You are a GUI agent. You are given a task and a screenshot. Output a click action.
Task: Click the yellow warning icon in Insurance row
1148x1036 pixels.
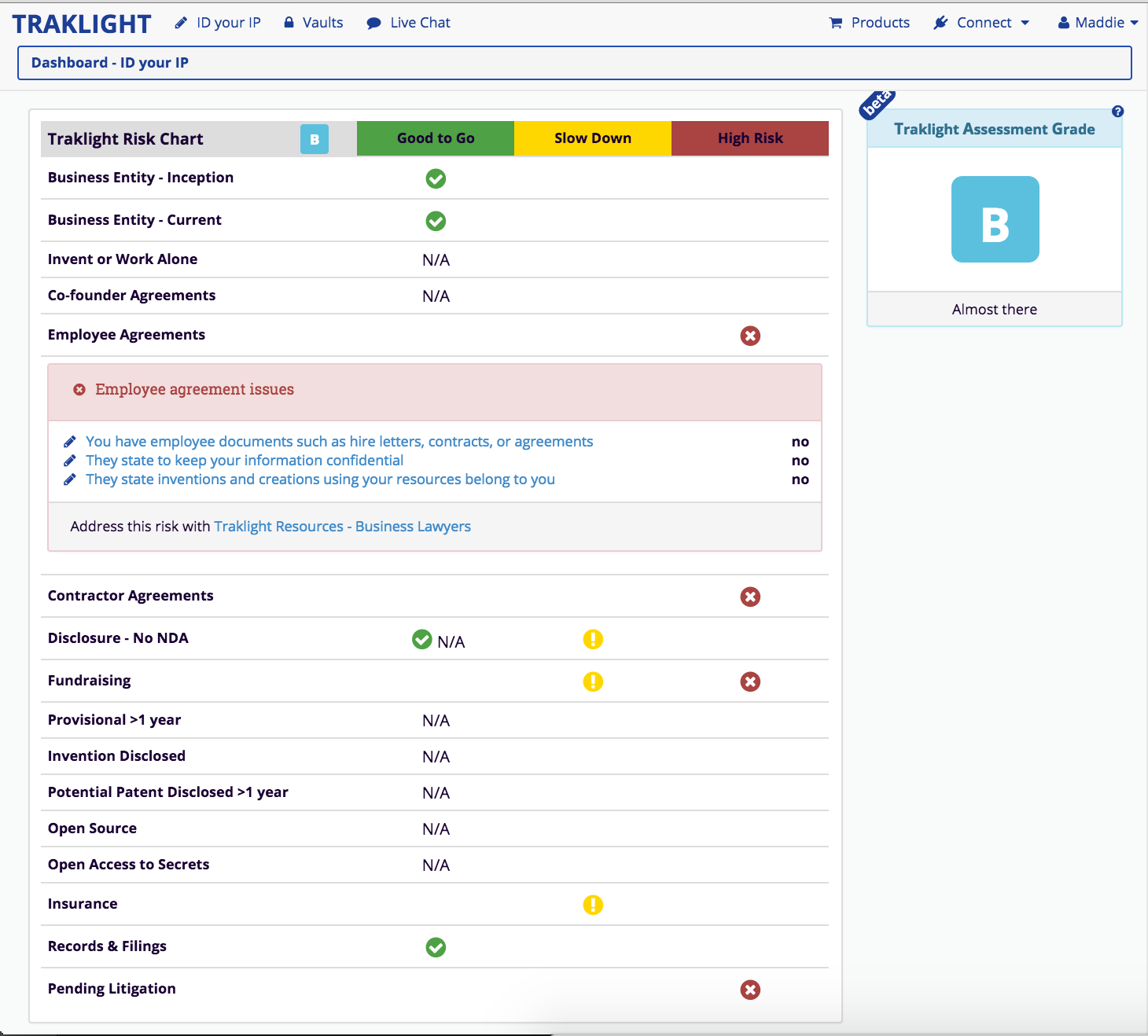pyautogui.click(x=593, y=905)
